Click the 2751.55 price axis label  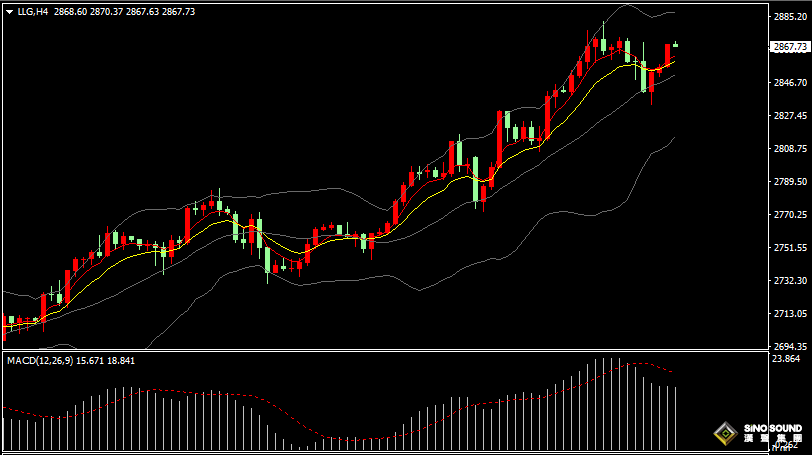[x=790, y=248]
